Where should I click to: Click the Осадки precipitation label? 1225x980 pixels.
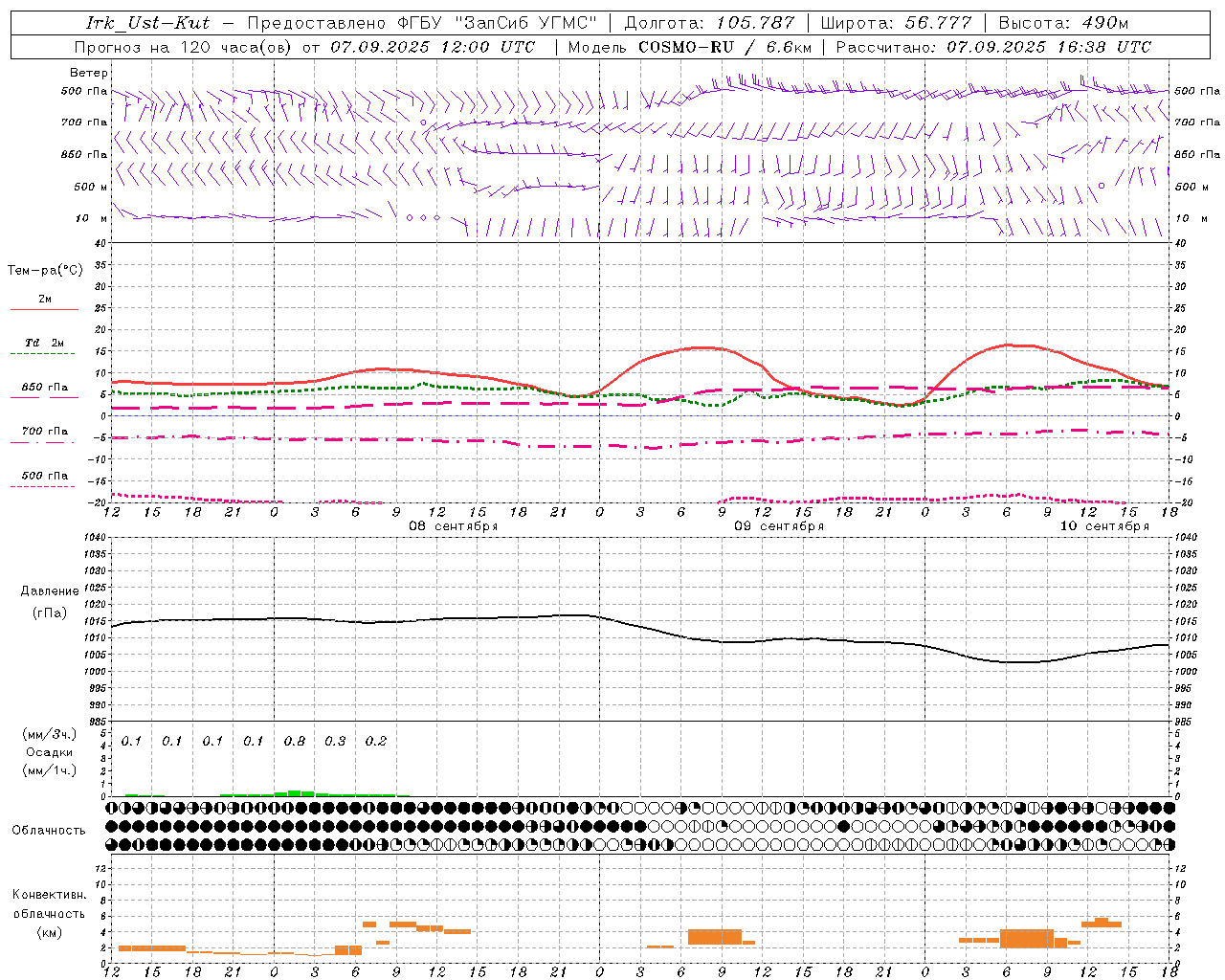49,752
